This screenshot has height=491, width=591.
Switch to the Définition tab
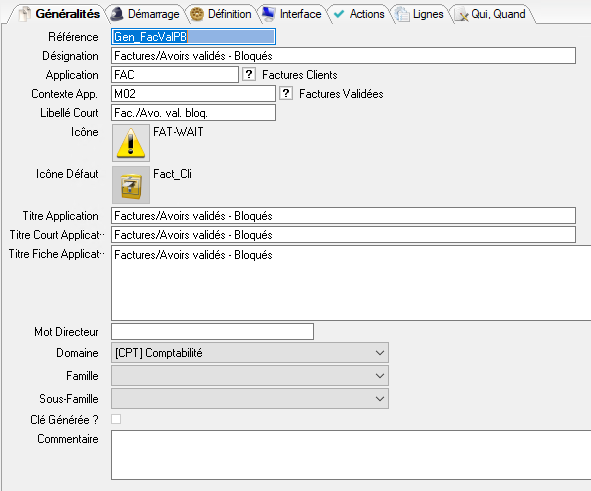click(222, 14)
